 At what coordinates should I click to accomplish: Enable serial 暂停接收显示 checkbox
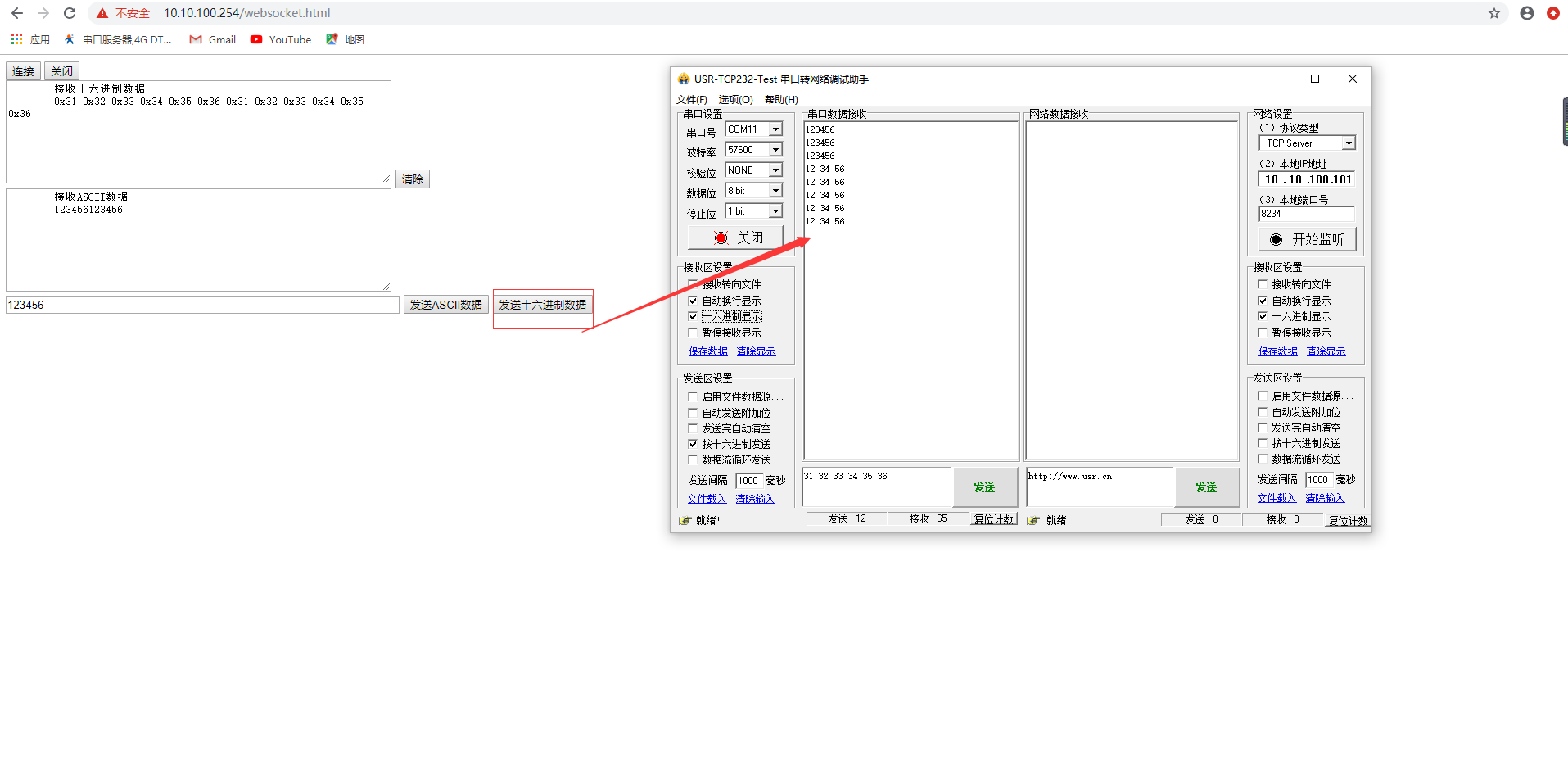click(693, 333)
